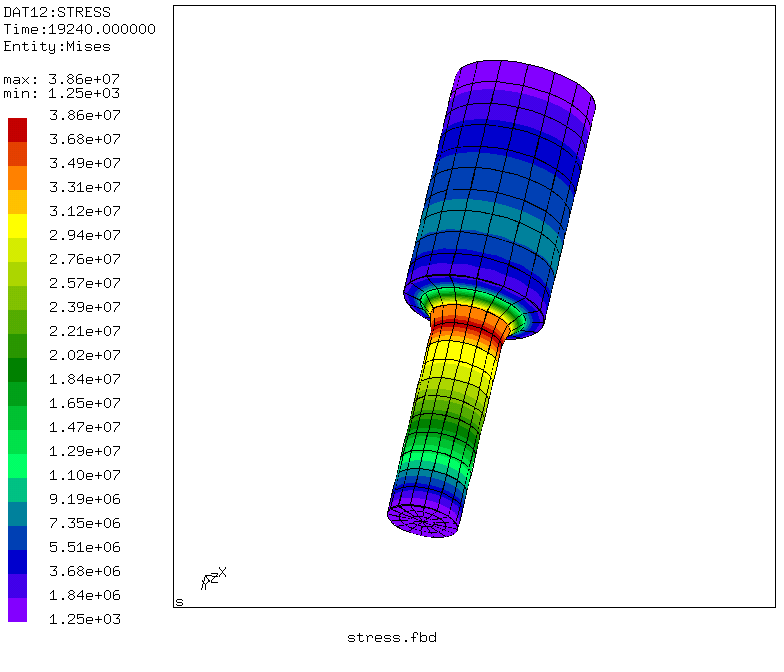
Task: Click the 5.51e+06 legend value
Action: (x=85, y=547)
